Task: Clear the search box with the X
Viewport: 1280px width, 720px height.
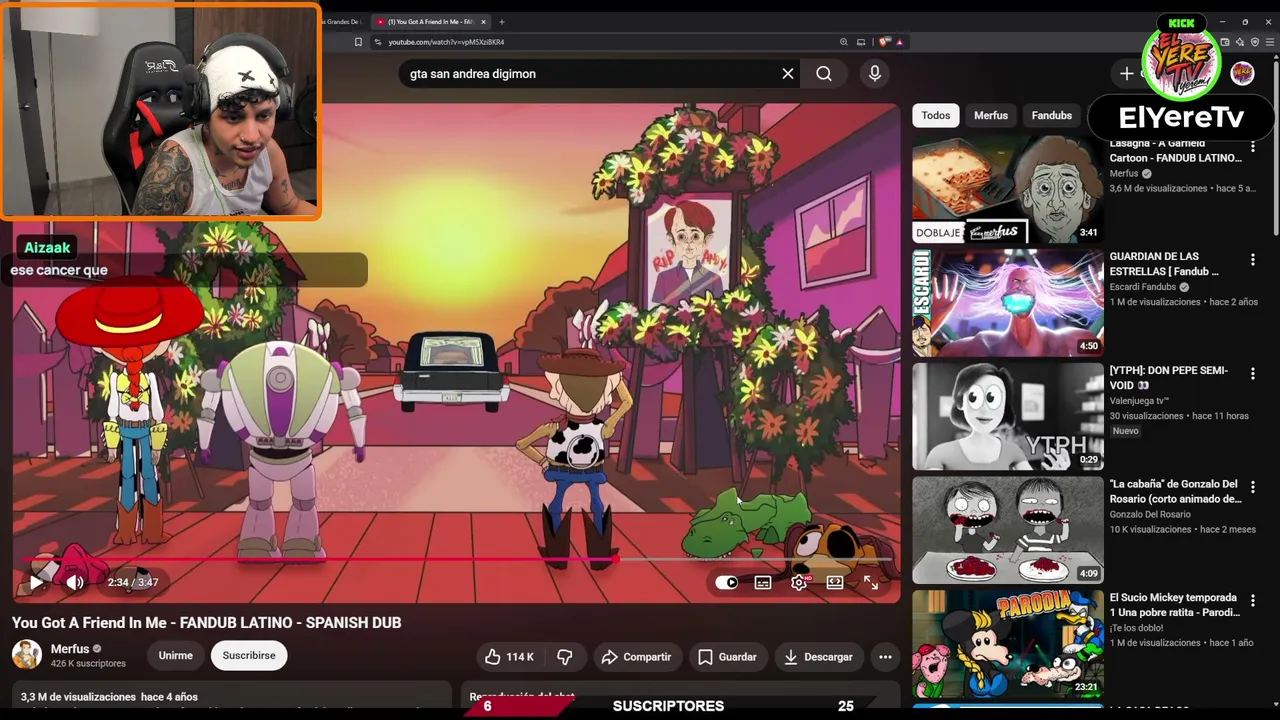Action: [788, 73]
